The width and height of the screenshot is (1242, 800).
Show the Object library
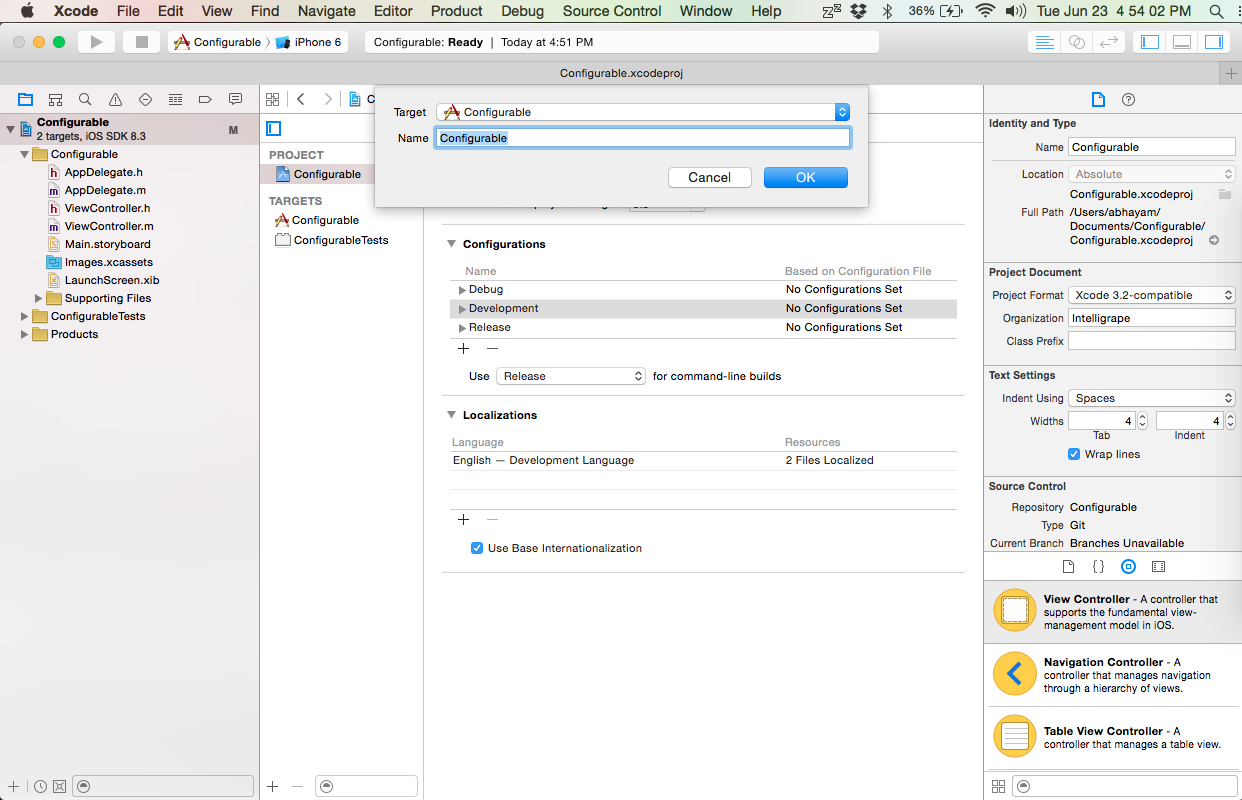point(1128,567)
